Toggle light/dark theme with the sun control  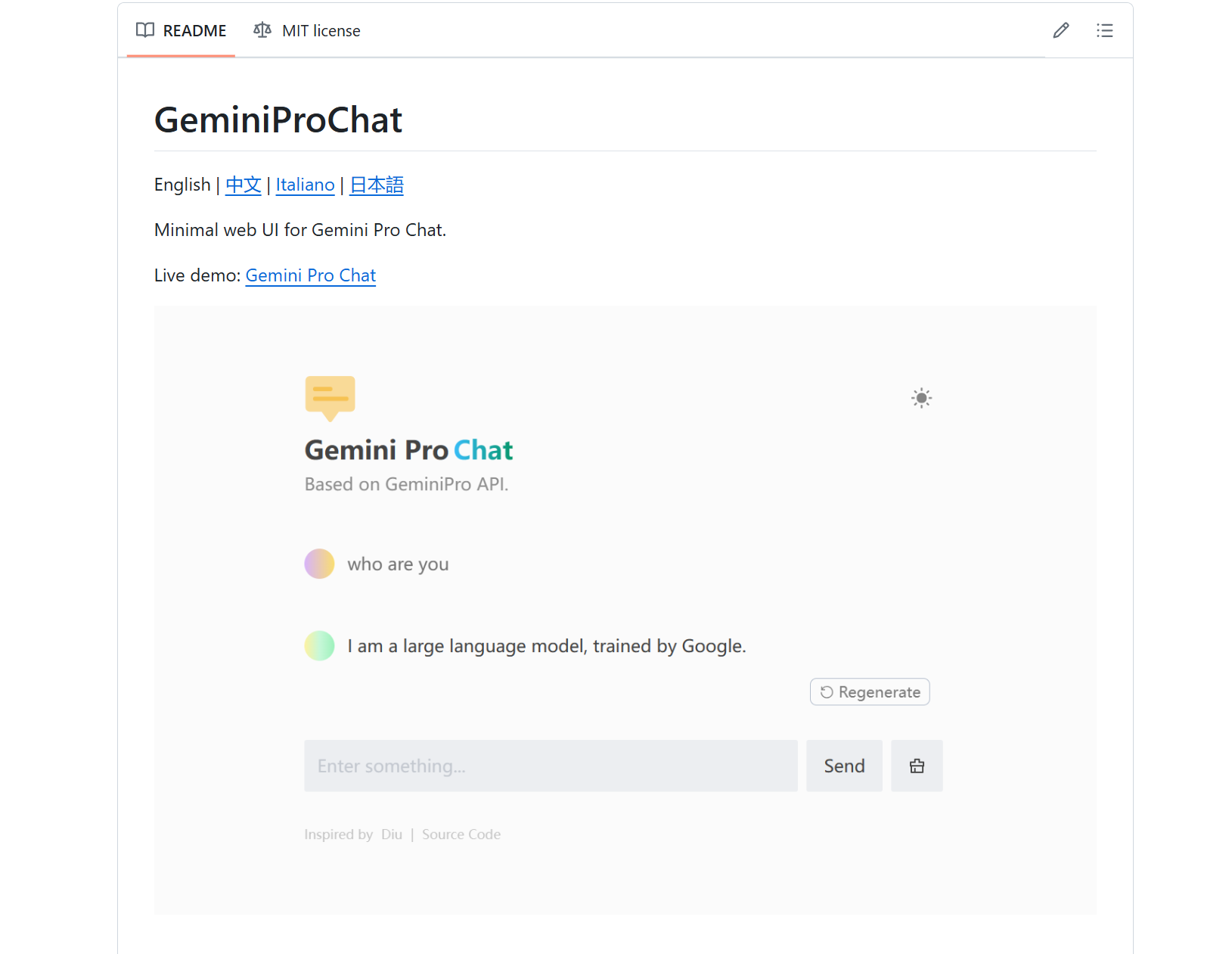click(920, 397)
